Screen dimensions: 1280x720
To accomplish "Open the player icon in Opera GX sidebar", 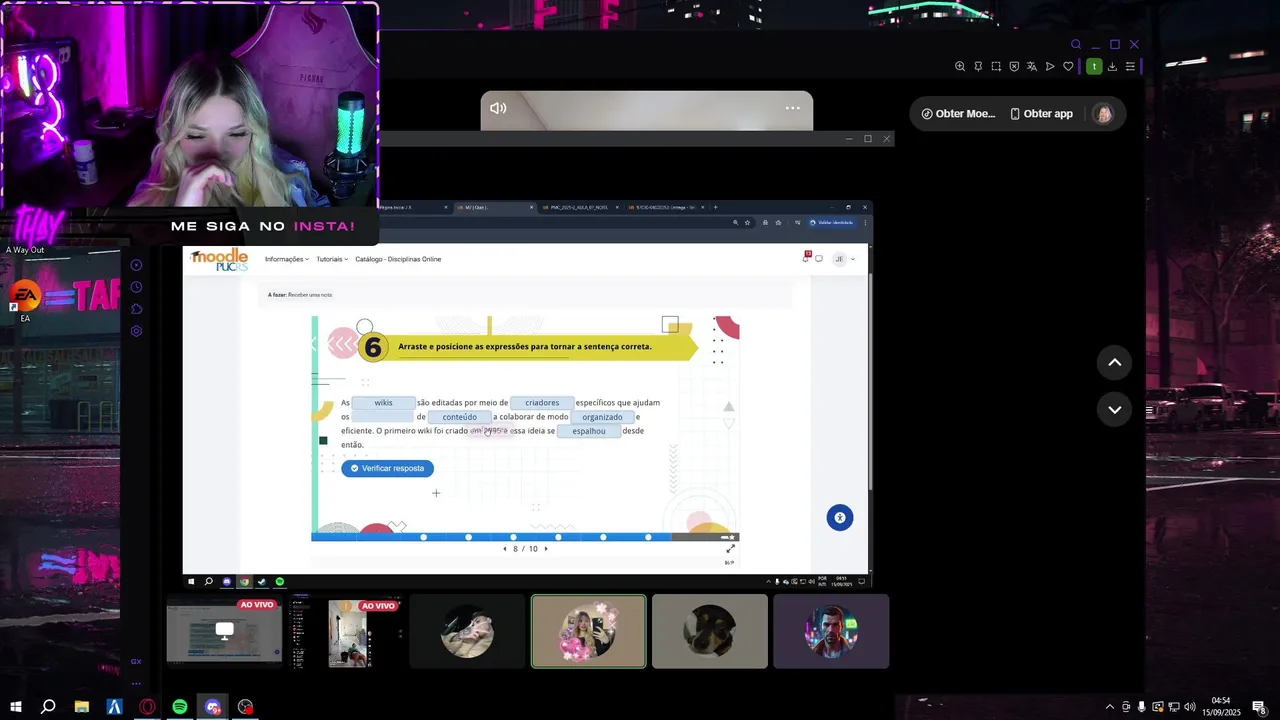I will (x=136, y=265).
